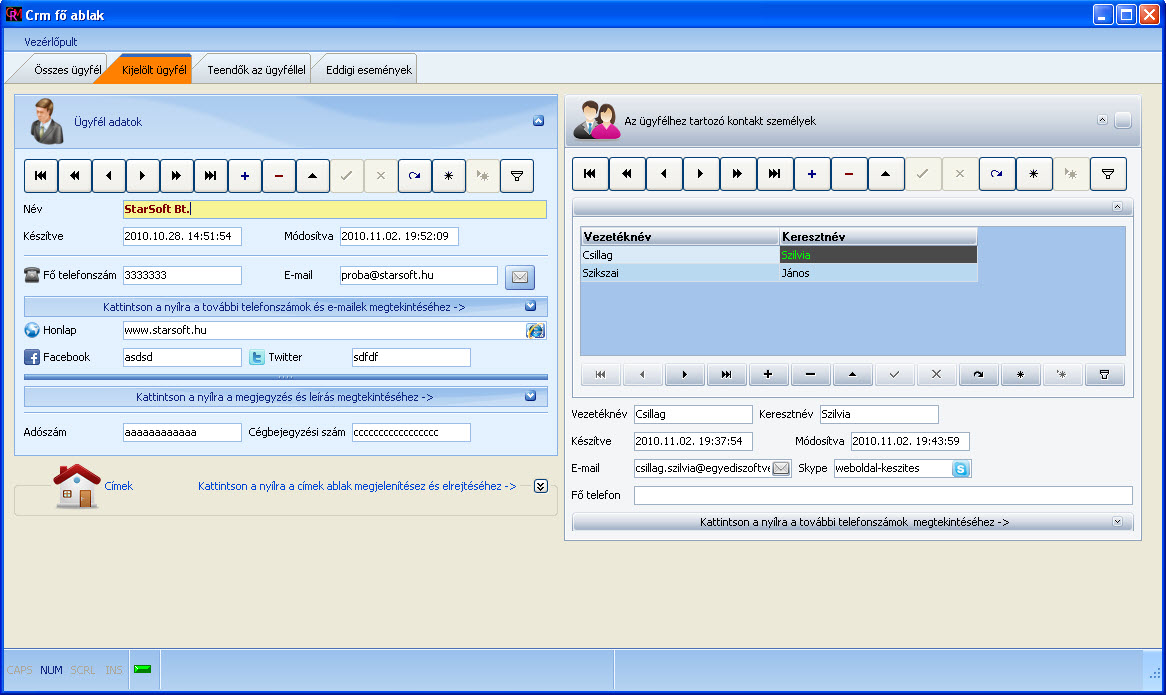Click Keresztnév column header
Screen dimensions: 1166x695
877,236
